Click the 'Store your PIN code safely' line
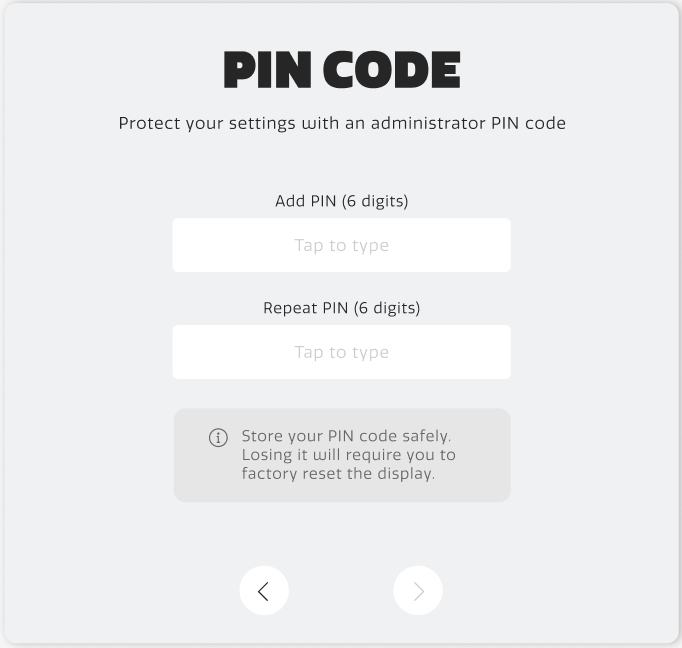This screenshot has height=648, width=682. point(346,437)
